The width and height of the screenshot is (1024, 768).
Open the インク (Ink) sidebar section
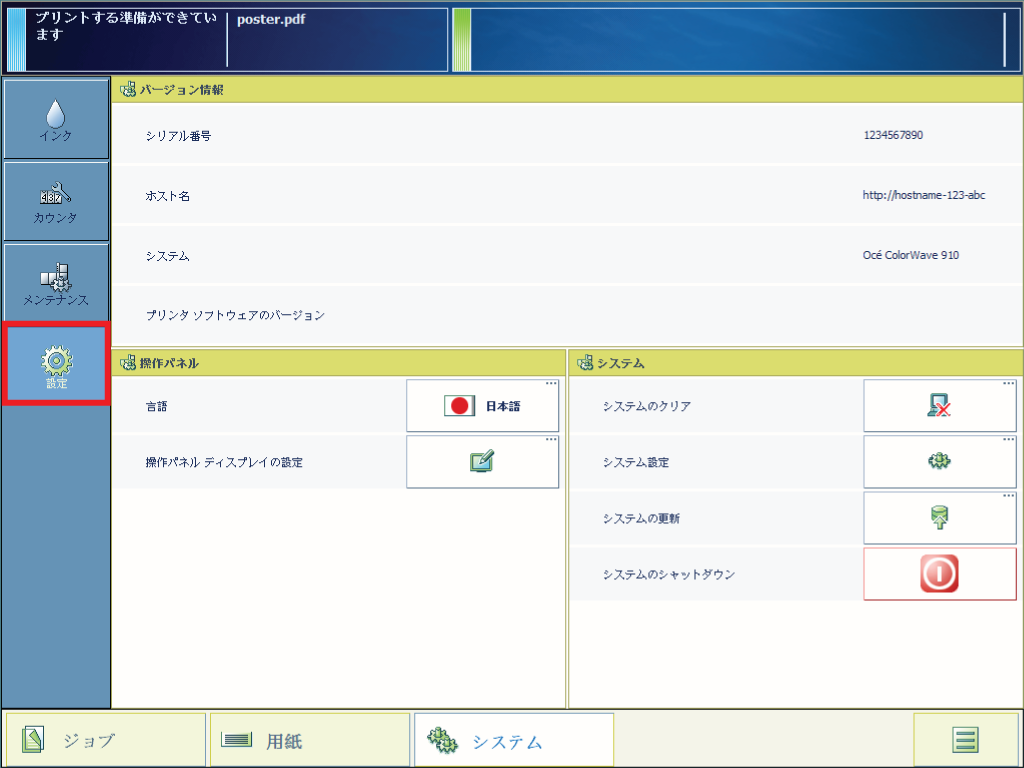click(x=56, y=119)
